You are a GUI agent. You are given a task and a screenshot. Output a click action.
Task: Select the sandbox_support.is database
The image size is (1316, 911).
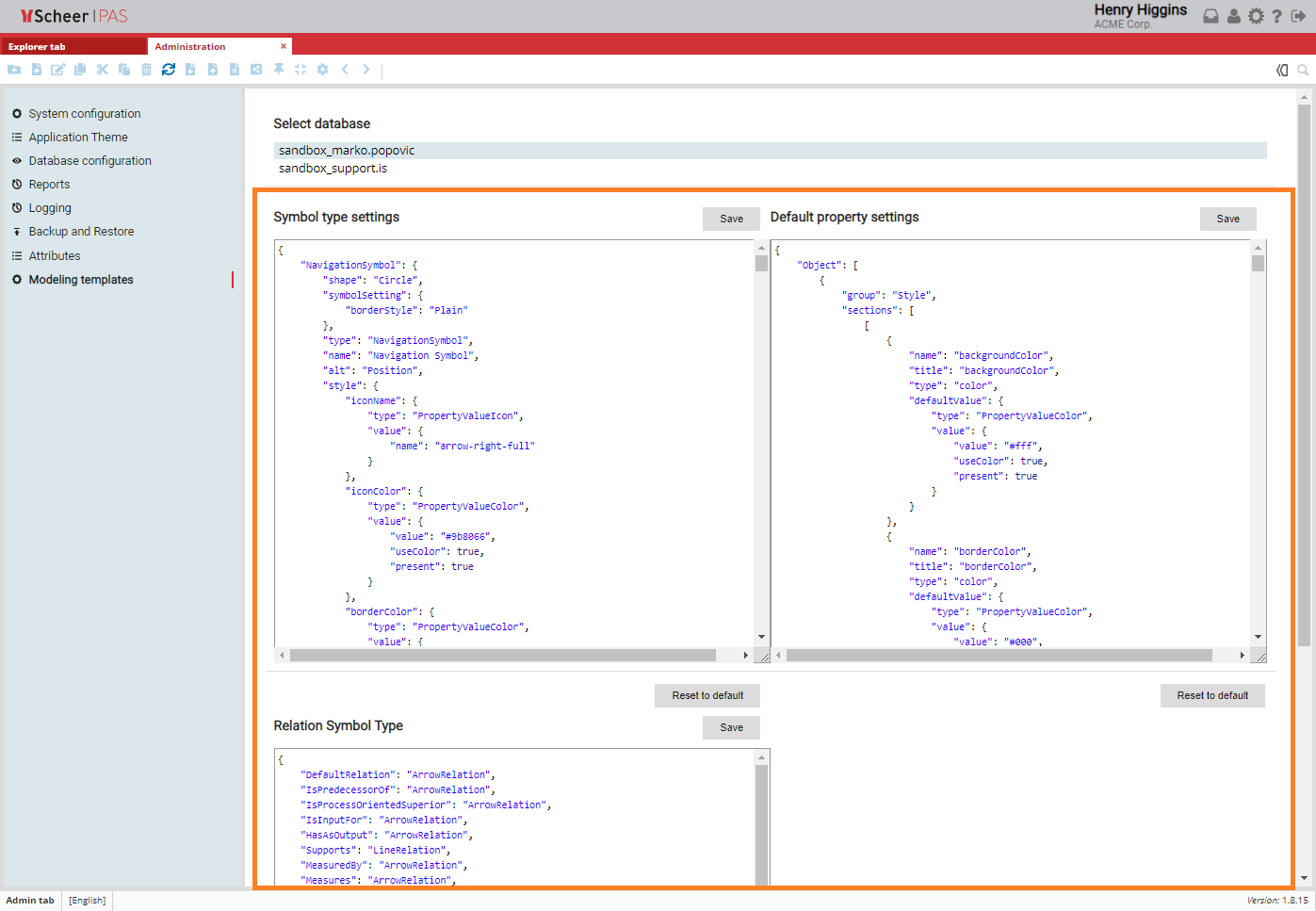pyautogui.click(x=333, y=169)
